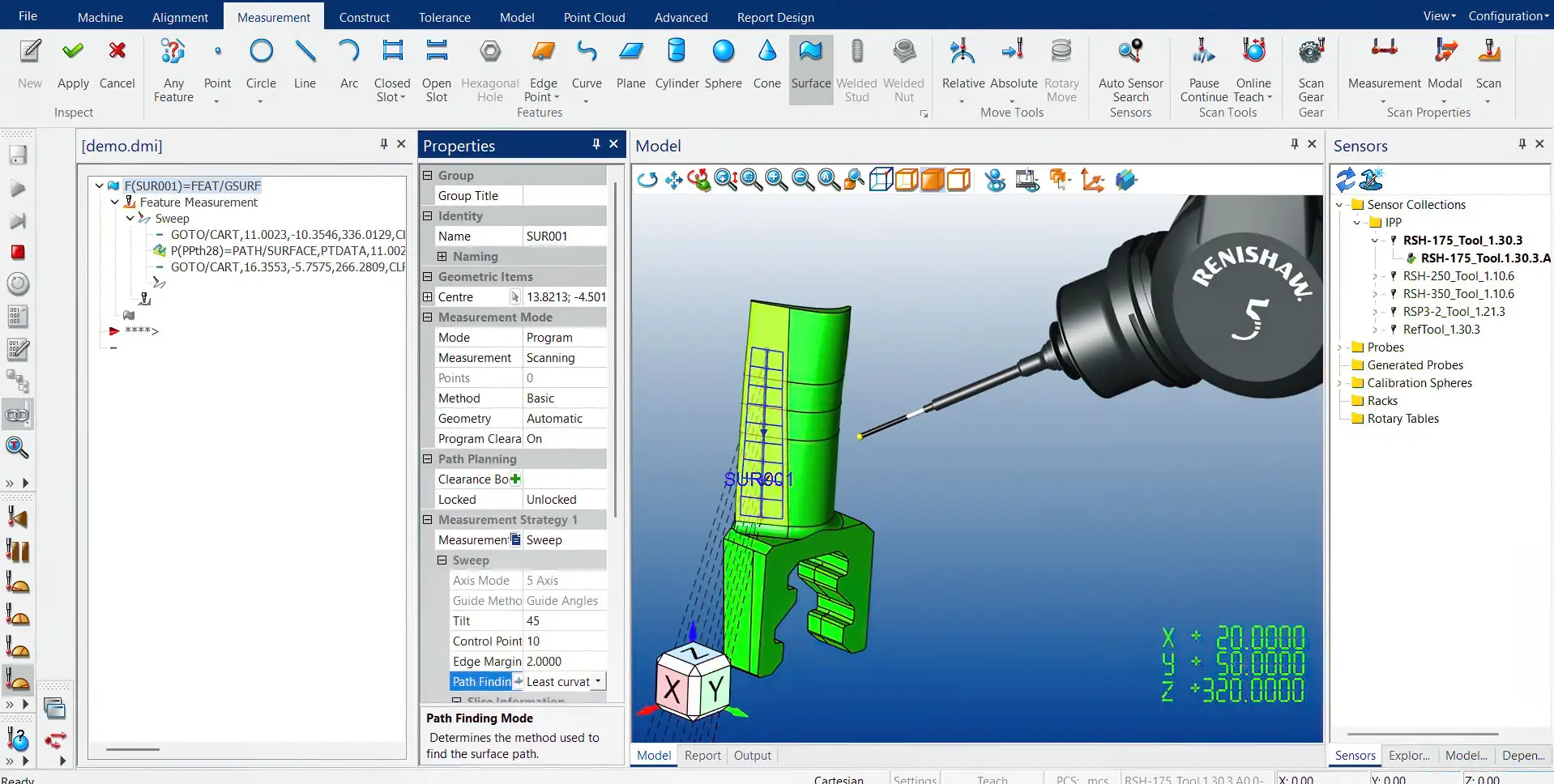Click the Properties panel vertical scrollbar

616,348
